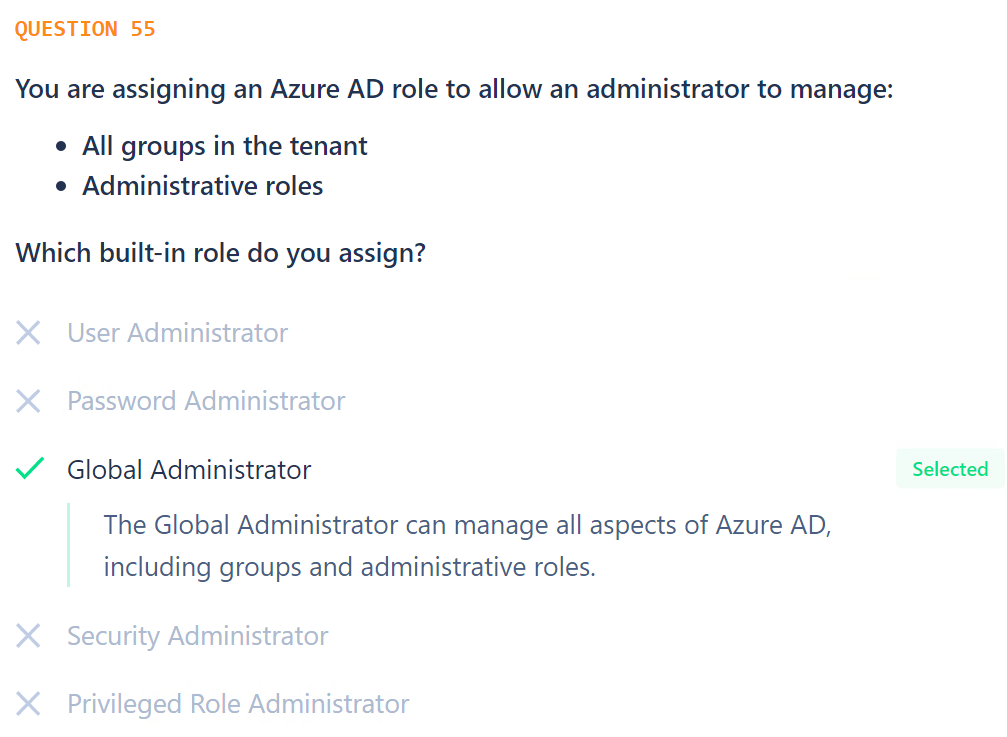The height and width of the screenshot is (737, 1007).
Task: Click the 'All groups in the tenant' bullet
Action: pos(225,146)
